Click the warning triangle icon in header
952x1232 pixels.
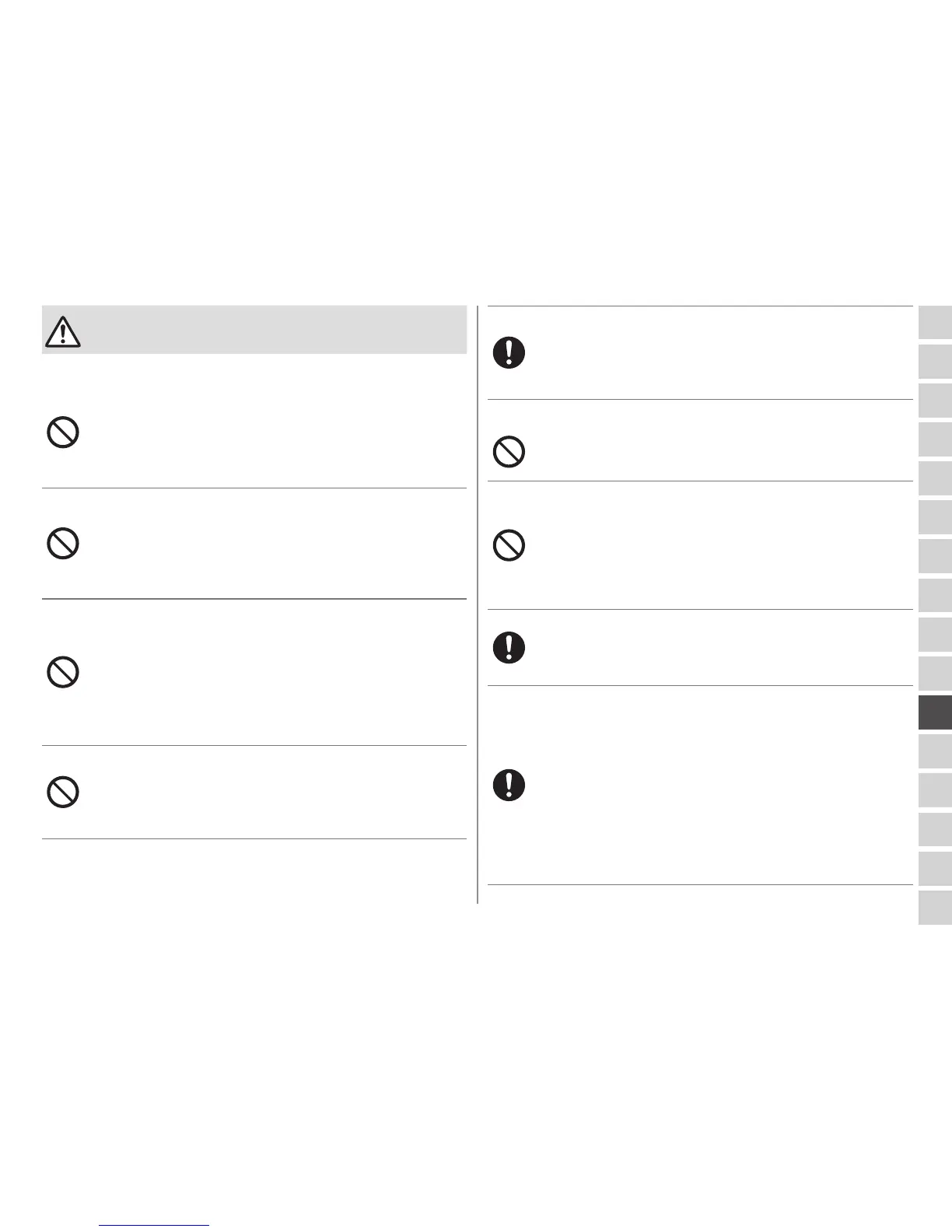coord(63,332)
